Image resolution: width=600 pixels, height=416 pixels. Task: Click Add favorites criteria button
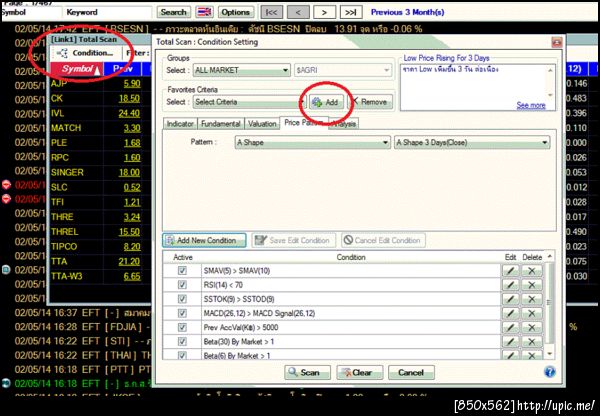tap(326, 102)
